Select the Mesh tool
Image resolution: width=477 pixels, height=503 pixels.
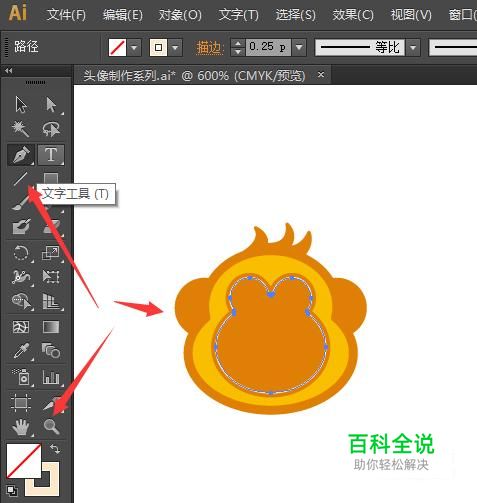point(21,327)
